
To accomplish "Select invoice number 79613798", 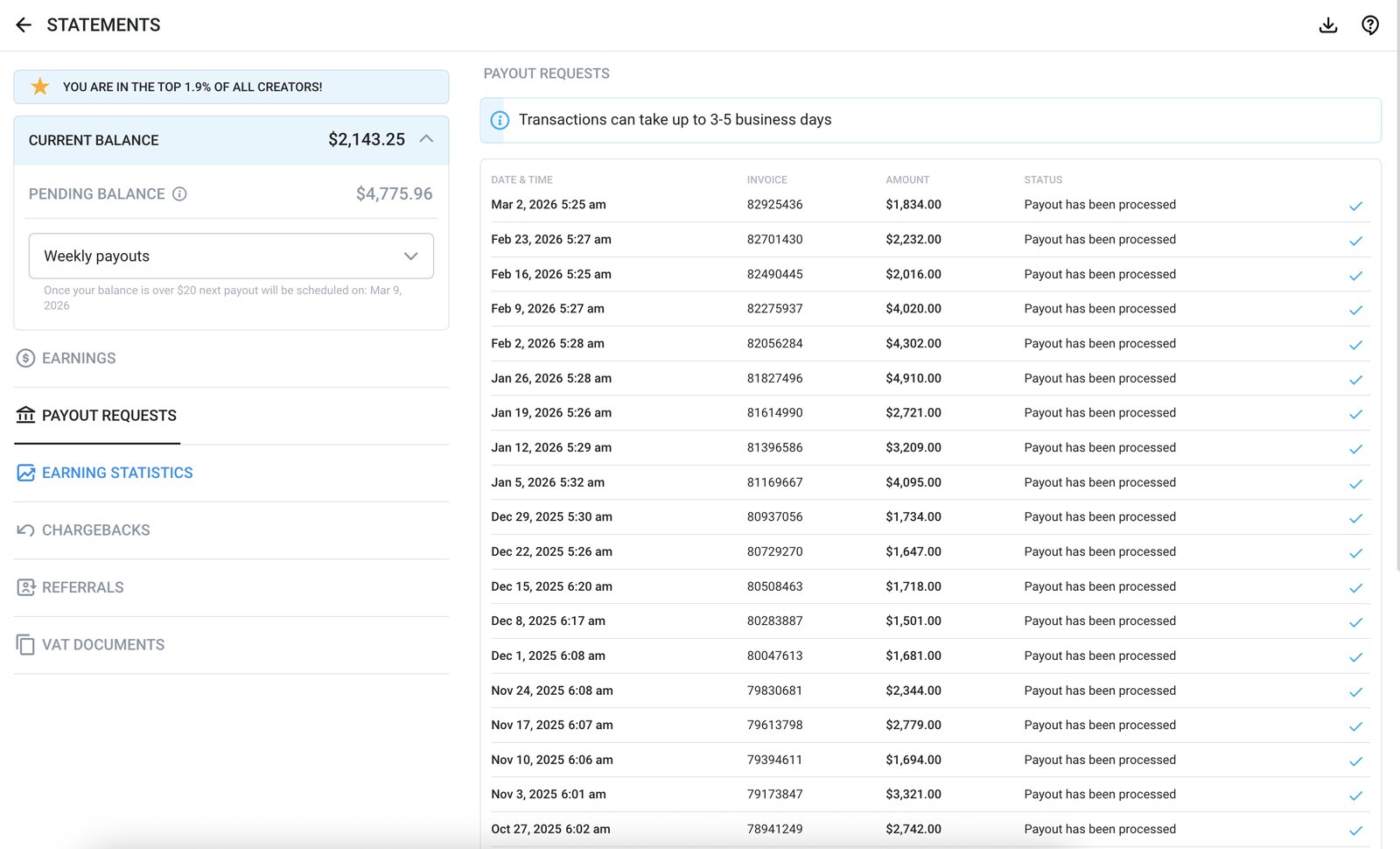I will click(x=774, y=725).
